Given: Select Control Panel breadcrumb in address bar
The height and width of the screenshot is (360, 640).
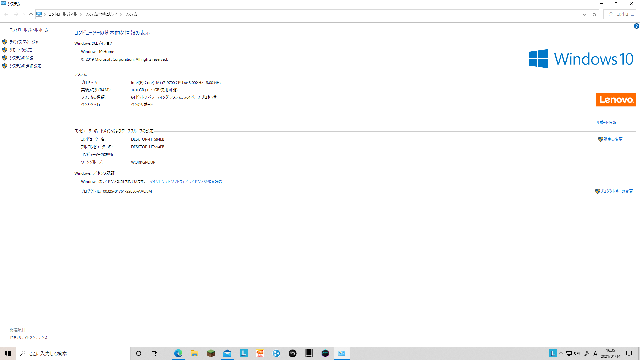Looking at the screenshot, I should click(63, 14).
